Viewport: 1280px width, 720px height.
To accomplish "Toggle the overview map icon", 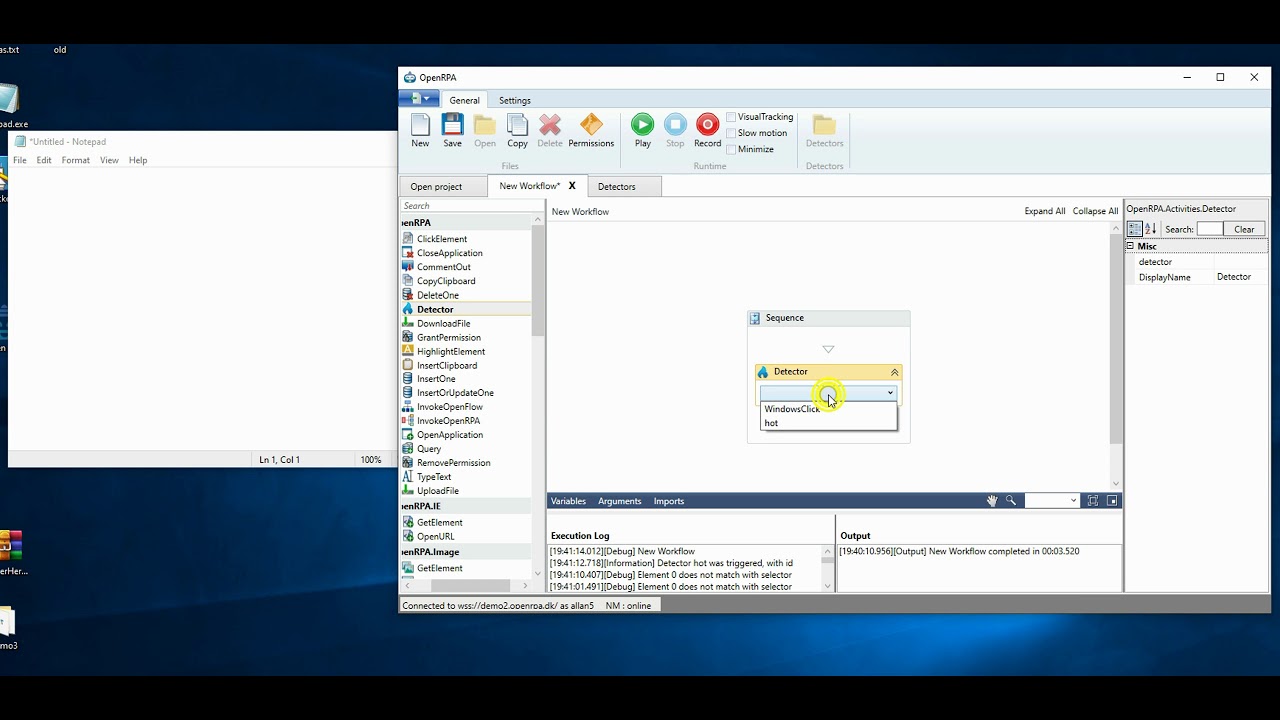I will 1112,501.
